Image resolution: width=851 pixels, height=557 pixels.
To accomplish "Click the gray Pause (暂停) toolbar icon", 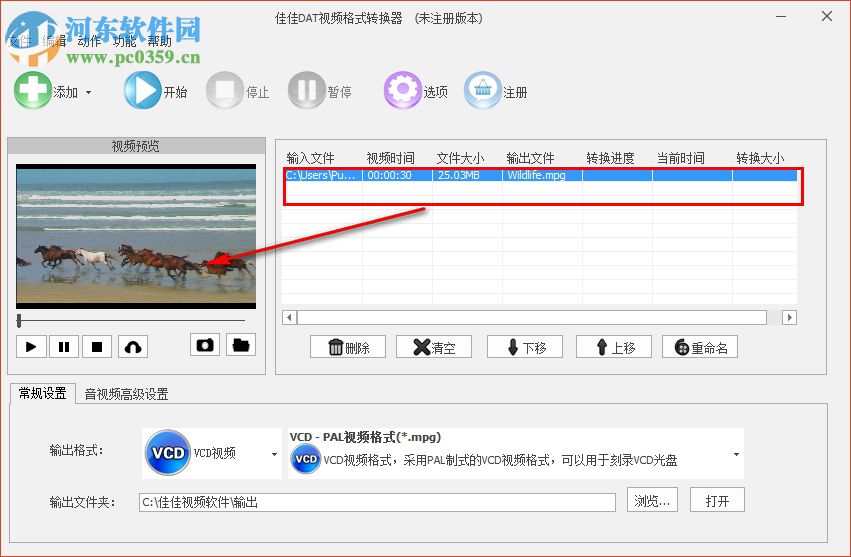I will [307, 91].
